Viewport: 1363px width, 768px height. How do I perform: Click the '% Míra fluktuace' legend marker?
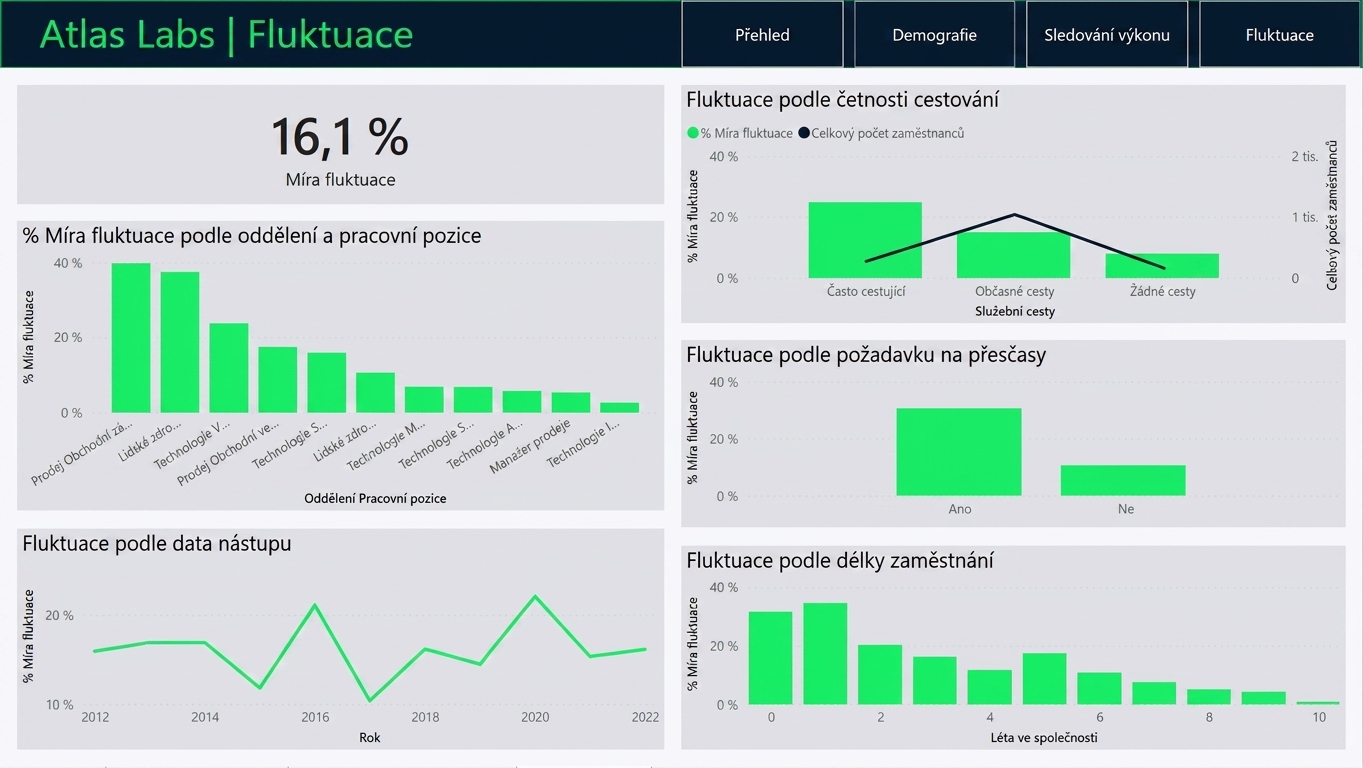(x=692, y=133)
